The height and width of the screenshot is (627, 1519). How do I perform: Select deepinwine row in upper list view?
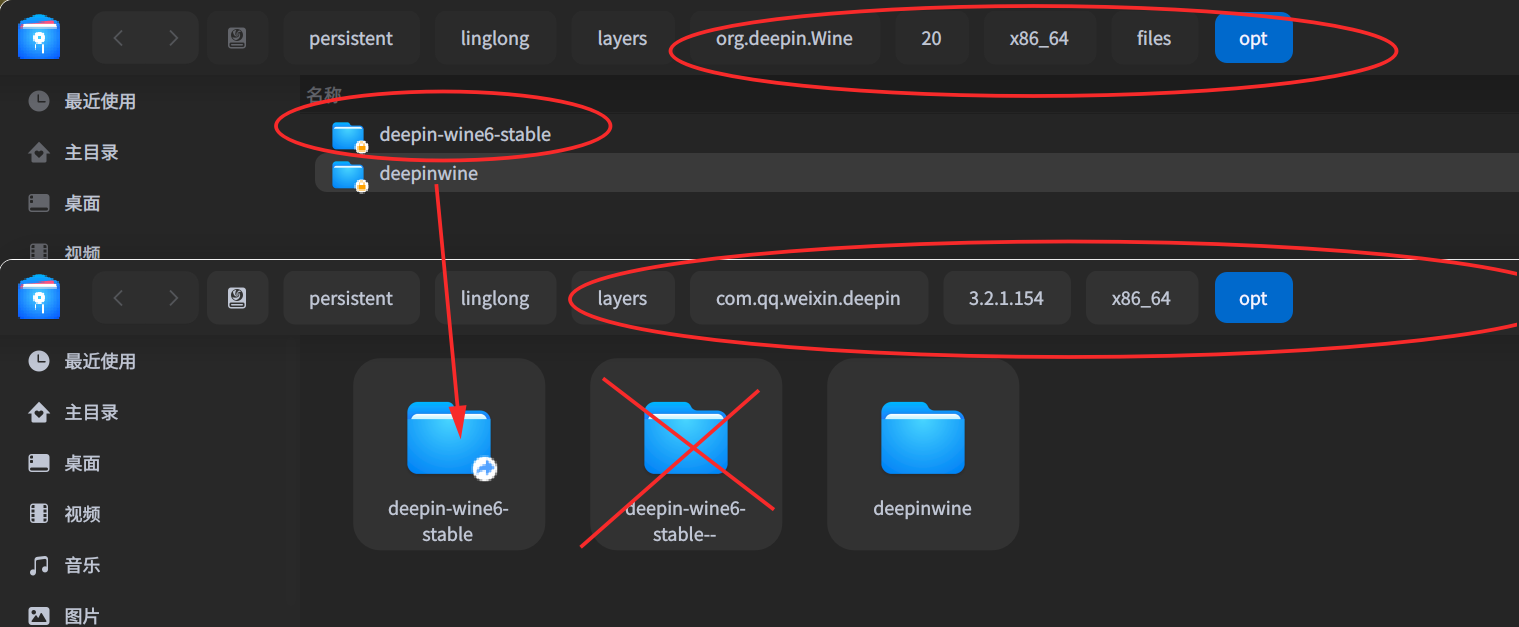pyautogui.click(x=916, y=174)
